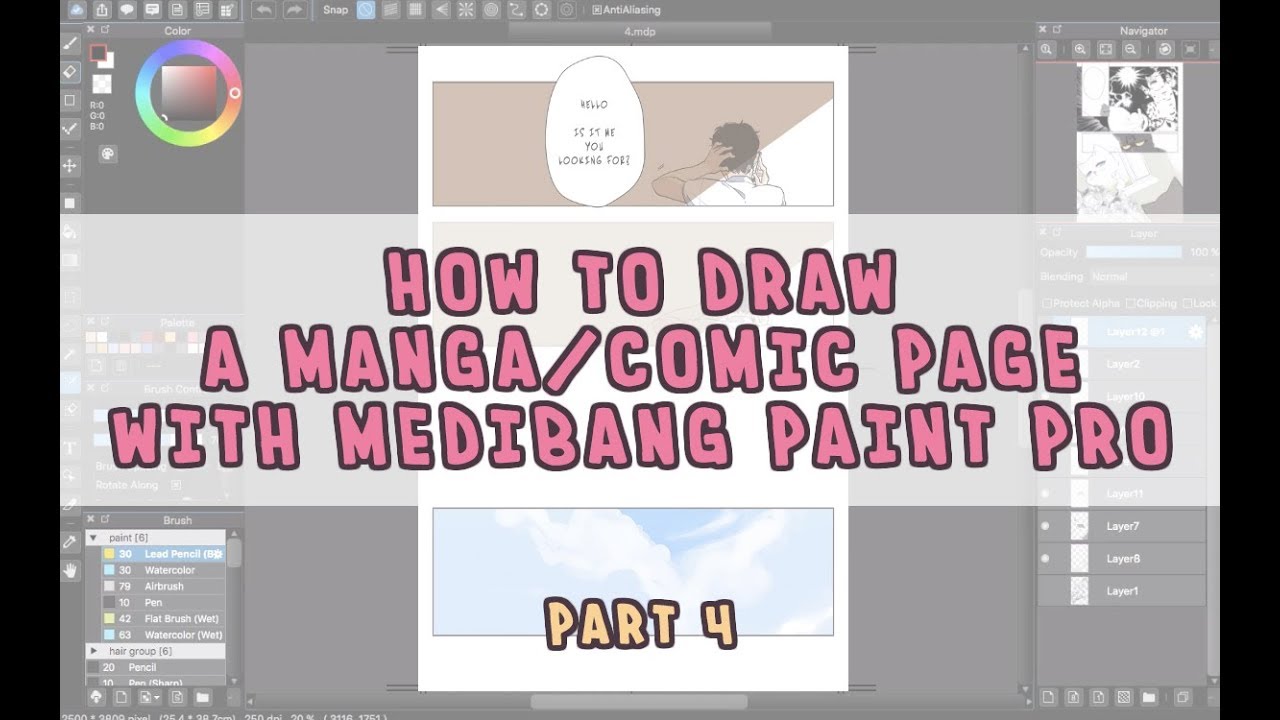This screenshot has width=1280, height=720.
Task: Add new brush with page icon
Action: (121, 696)
